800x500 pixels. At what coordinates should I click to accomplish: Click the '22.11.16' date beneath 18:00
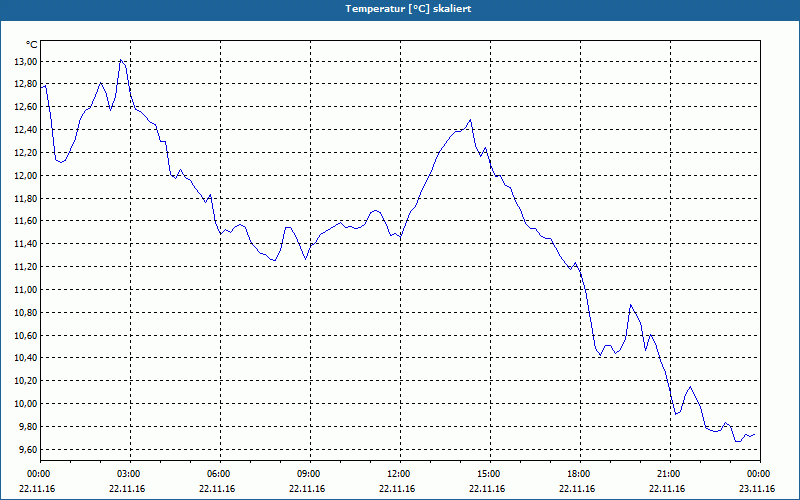tap(577, 489)
